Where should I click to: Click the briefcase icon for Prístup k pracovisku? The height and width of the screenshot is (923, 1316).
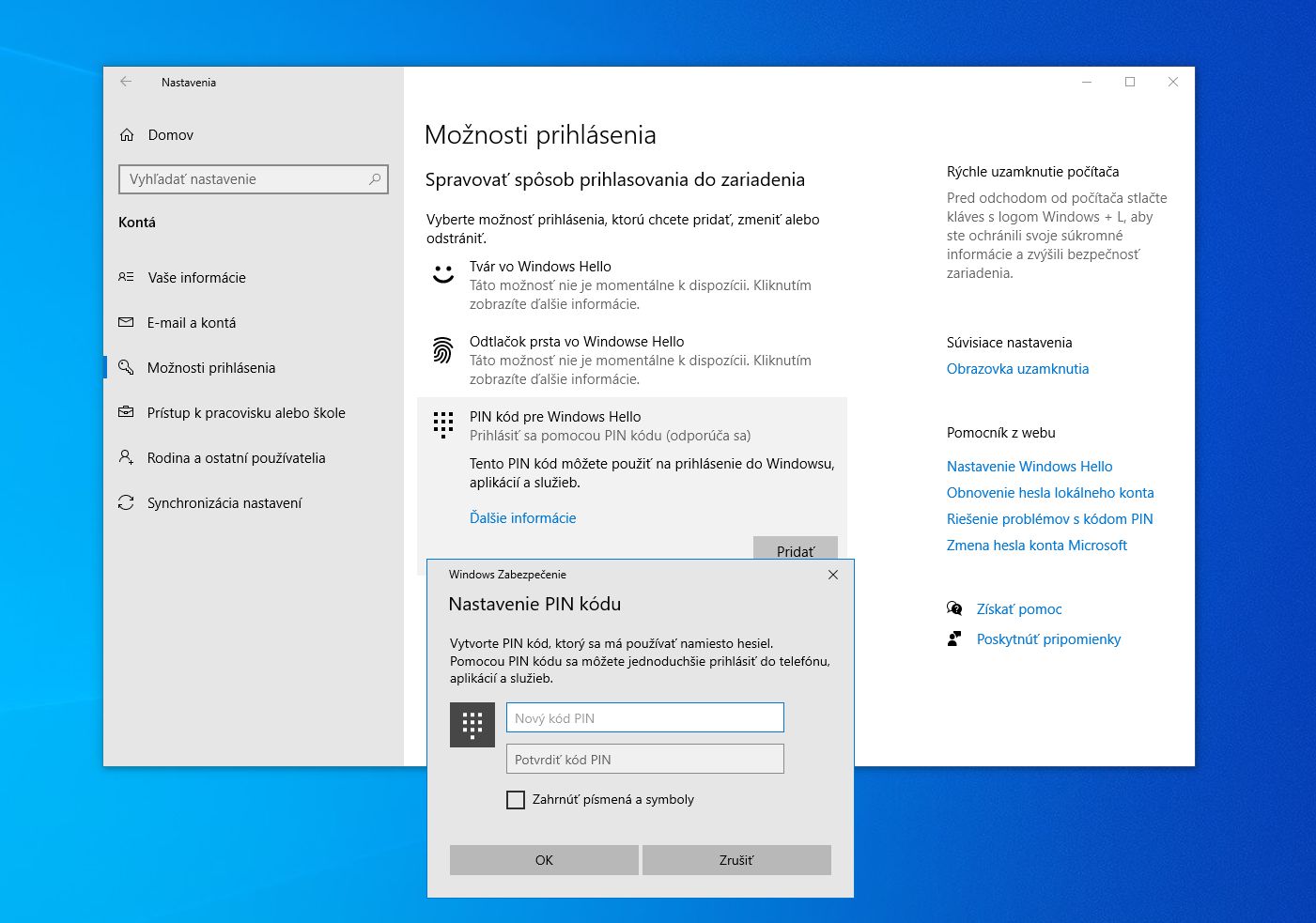[126, 412]
